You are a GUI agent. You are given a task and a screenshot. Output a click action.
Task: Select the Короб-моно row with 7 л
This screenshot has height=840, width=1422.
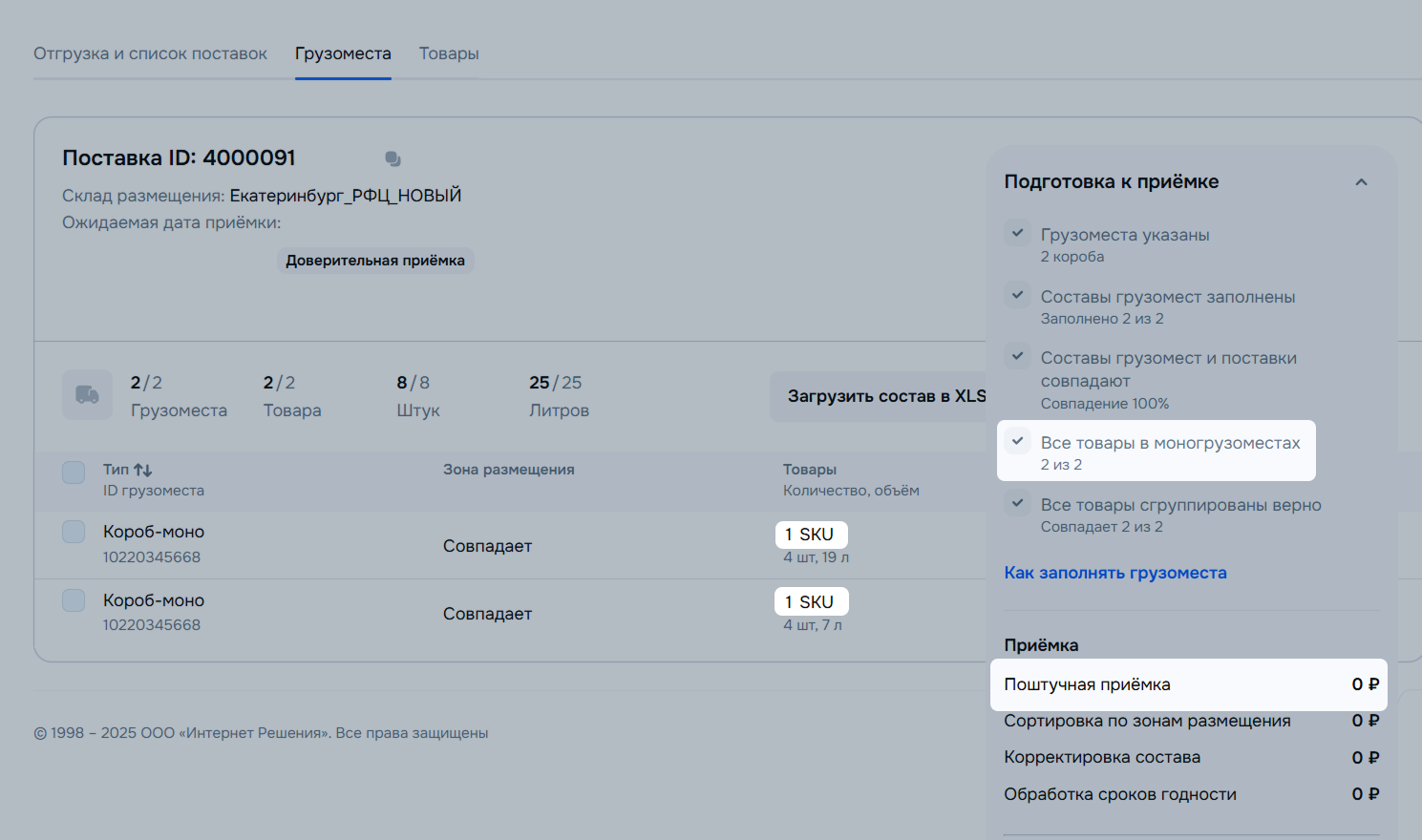tap(74, 600)
